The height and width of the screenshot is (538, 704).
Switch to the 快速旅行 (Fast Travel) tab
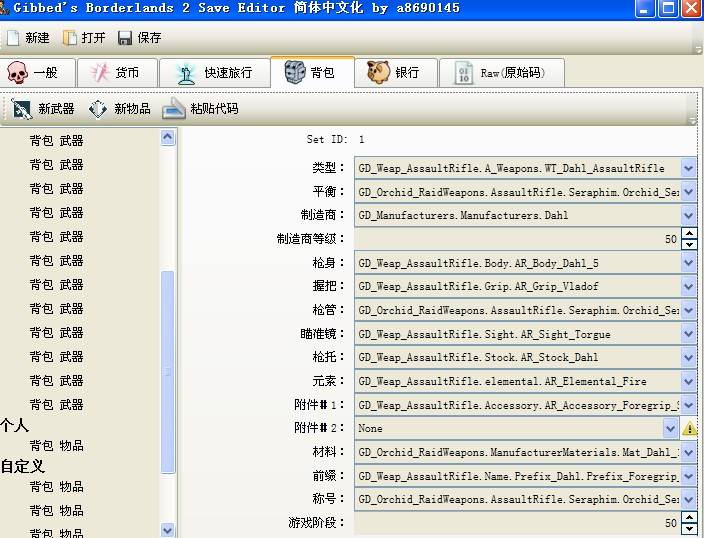click(x=215, y=72)
